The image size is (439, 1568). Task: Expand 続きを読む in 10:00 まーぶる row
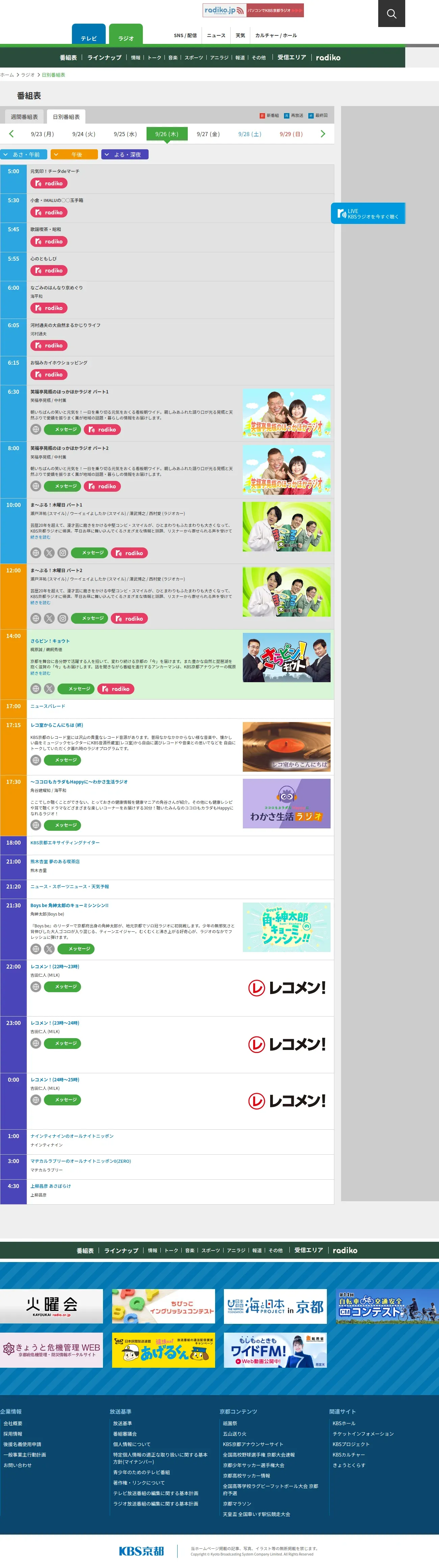click(40, 538)
